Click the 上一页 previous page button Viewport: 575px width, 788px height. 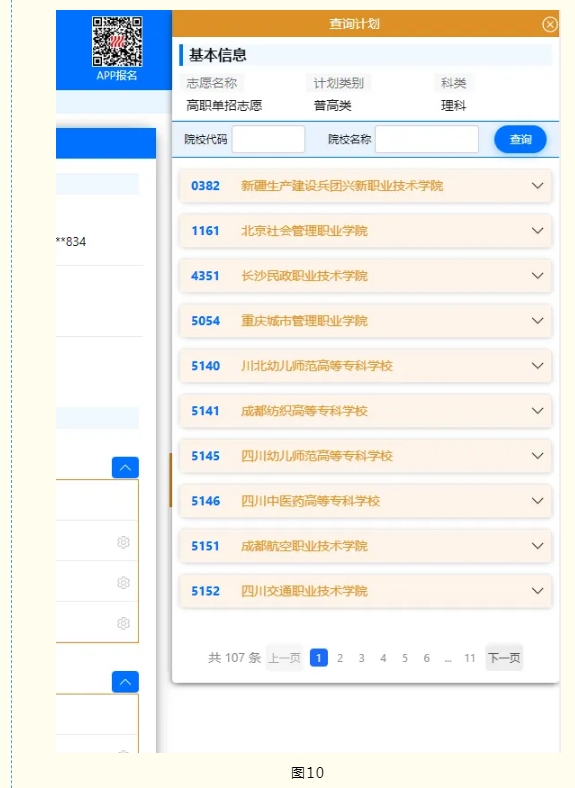(284, 657)
